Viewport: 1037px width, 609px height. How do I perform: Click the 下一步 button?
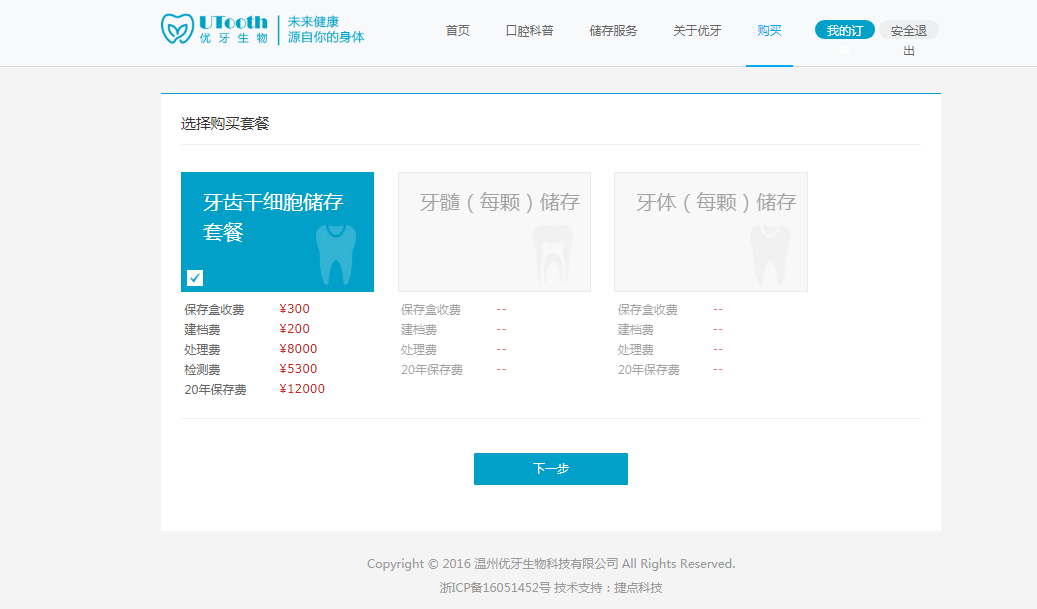pyautogui.click(x=551, y=469)
